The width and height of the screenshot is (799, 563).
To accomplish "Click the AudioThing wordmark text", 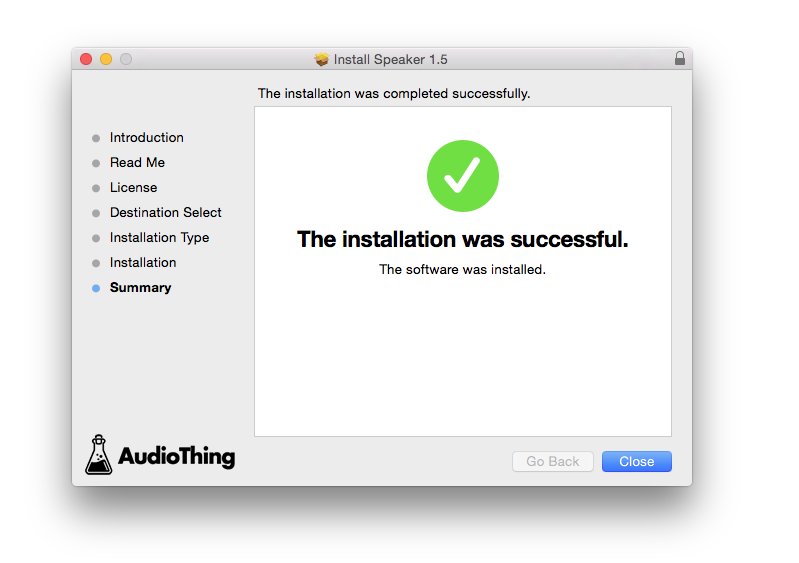I will coord(176,458).
